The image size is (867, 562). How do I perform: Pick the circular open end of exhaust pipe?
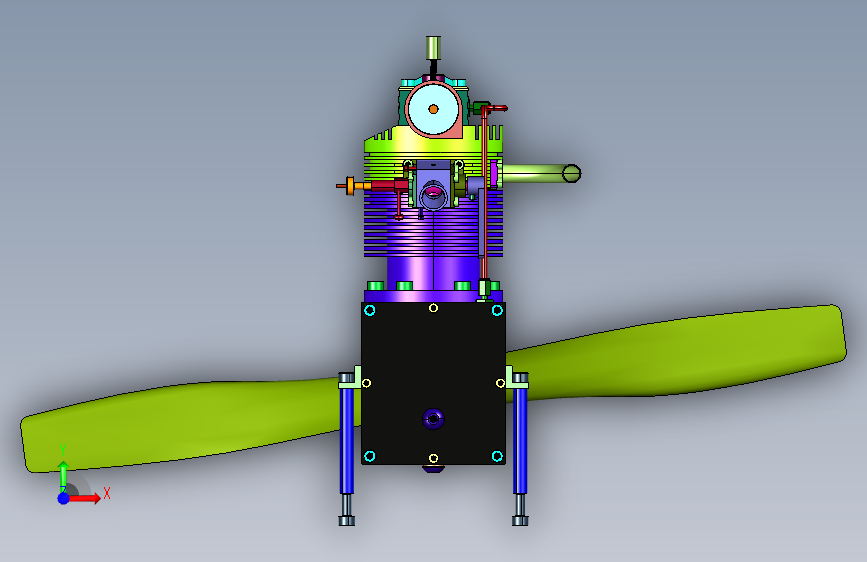click(x=572, y=174)
